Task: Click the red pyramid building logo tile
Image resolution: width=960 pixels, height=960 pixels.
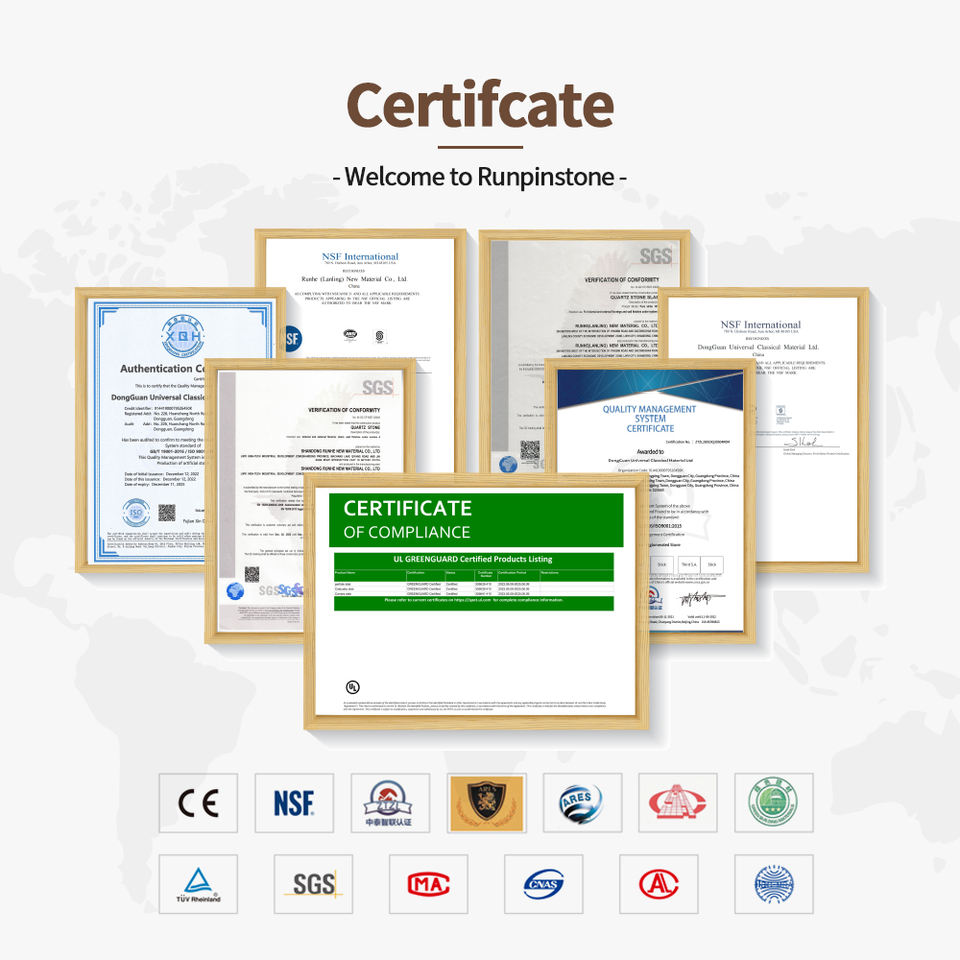Action: (678, 803)
